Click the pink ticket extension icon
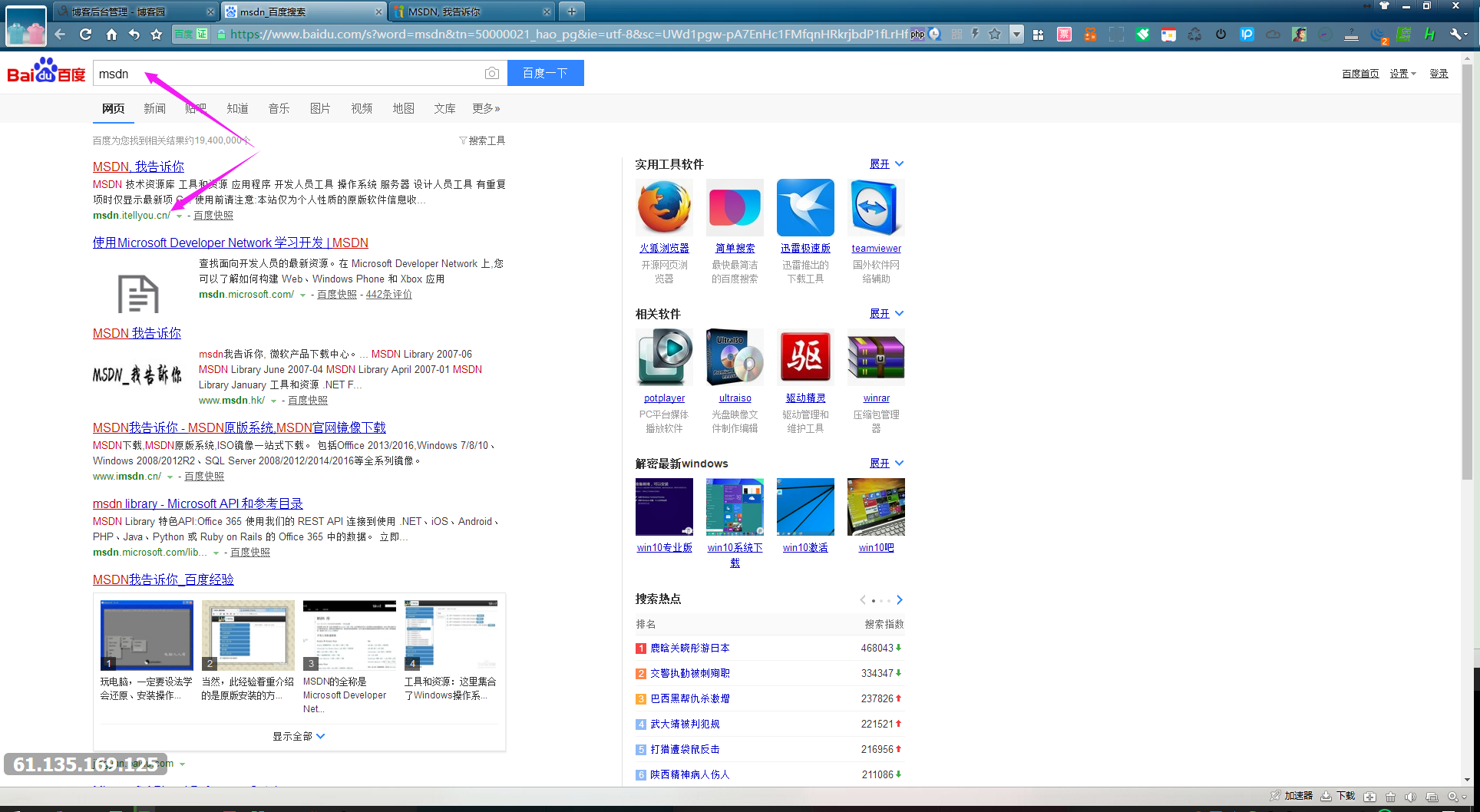This screenshot has height=812, width=1480. click(x=1064, y=34)
